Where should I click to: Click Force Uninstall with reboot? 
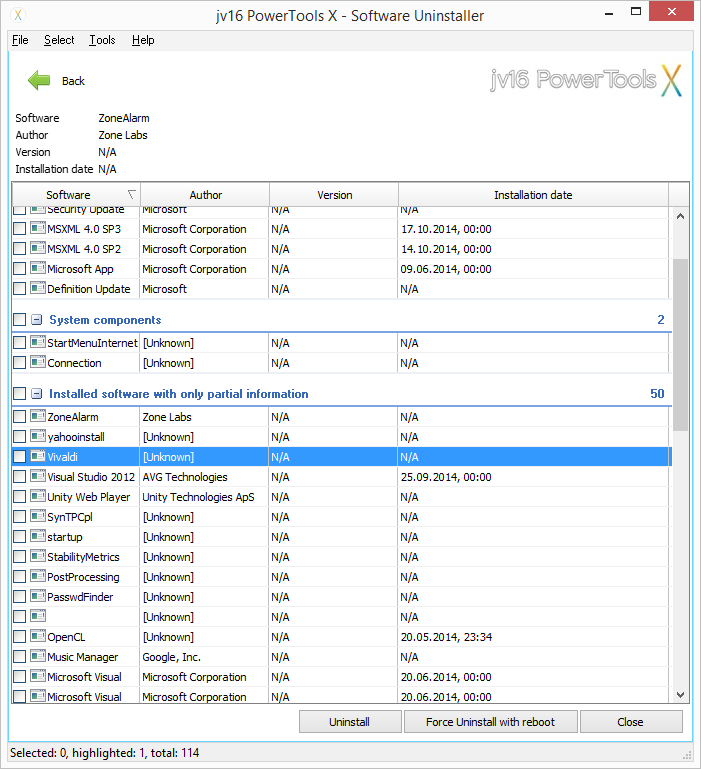point(490,722)
